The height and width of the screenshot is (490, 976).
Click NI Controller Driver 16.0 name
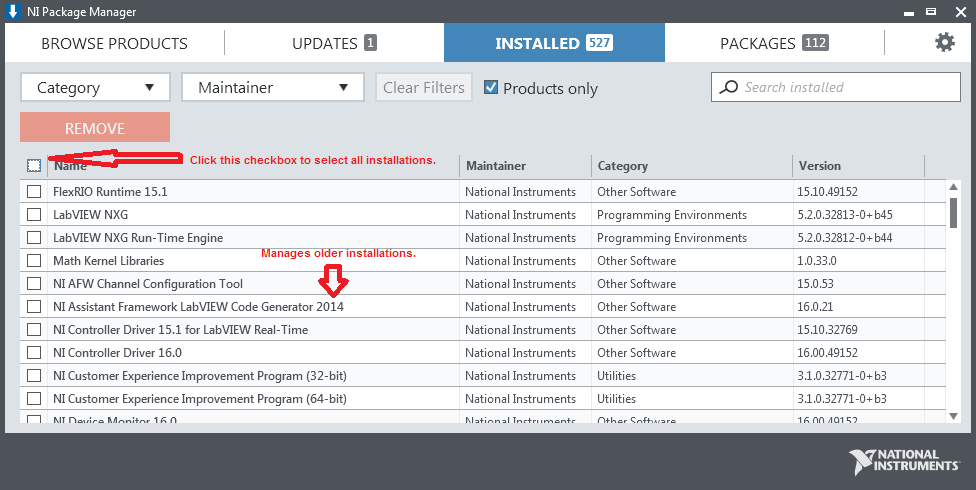tap(117, 353)
